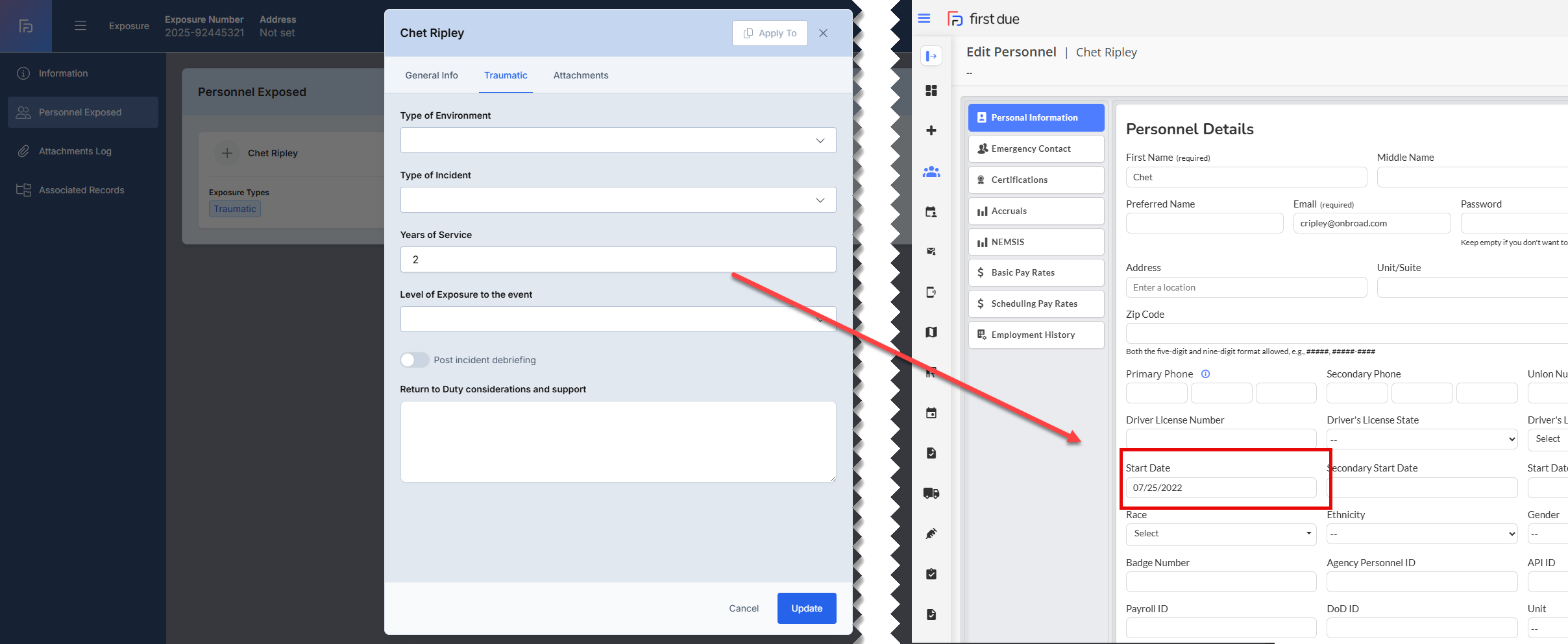Click the Payroll ID field
Image resolution: width=1568 pixels, height=644 pixels.
(1221, 628)
